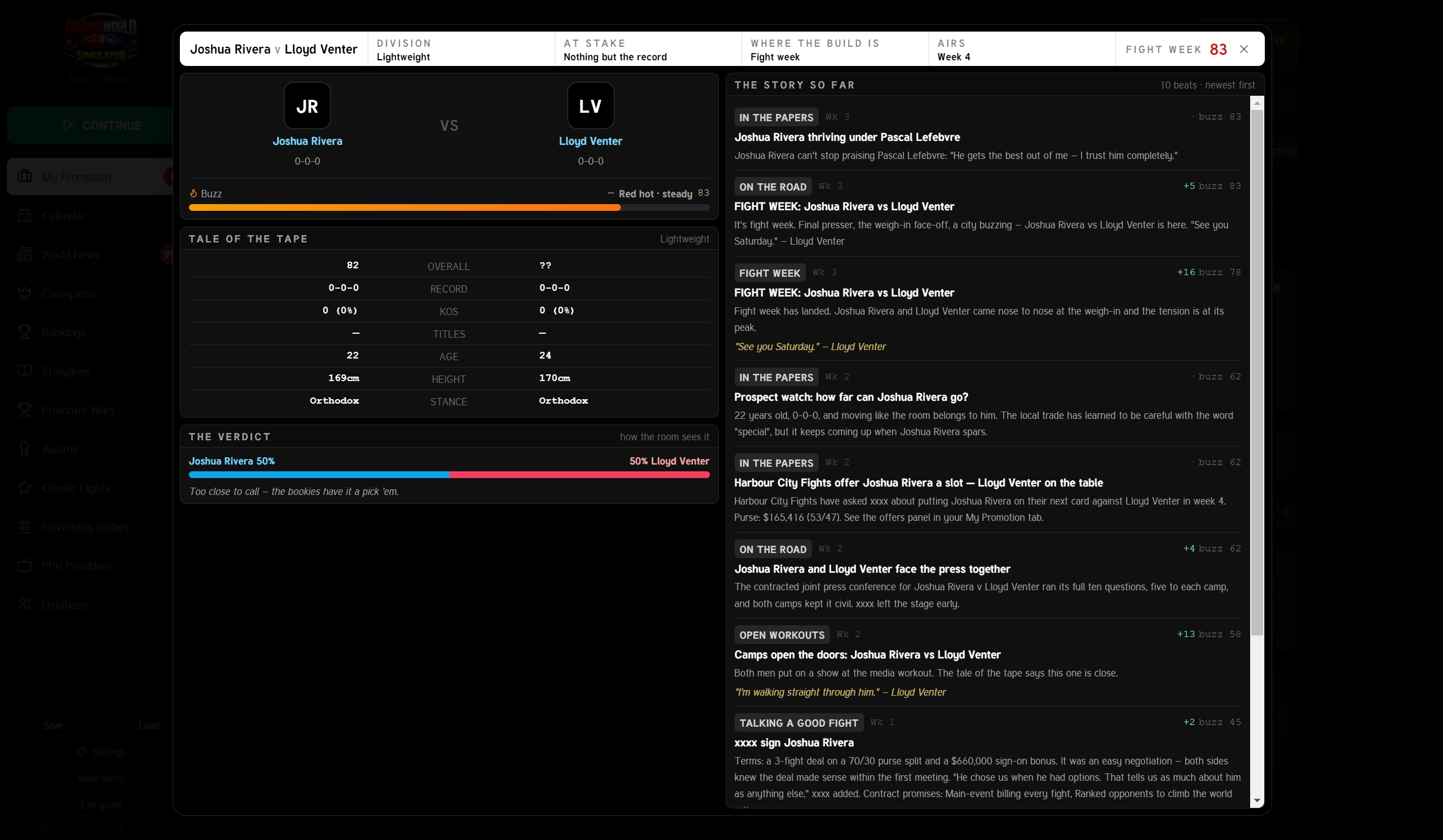Image resolution: width=1443 pixels, height=840 pixels.
Task: Click the PPV Providers TV icon
Action: click(x=25, y=565)
